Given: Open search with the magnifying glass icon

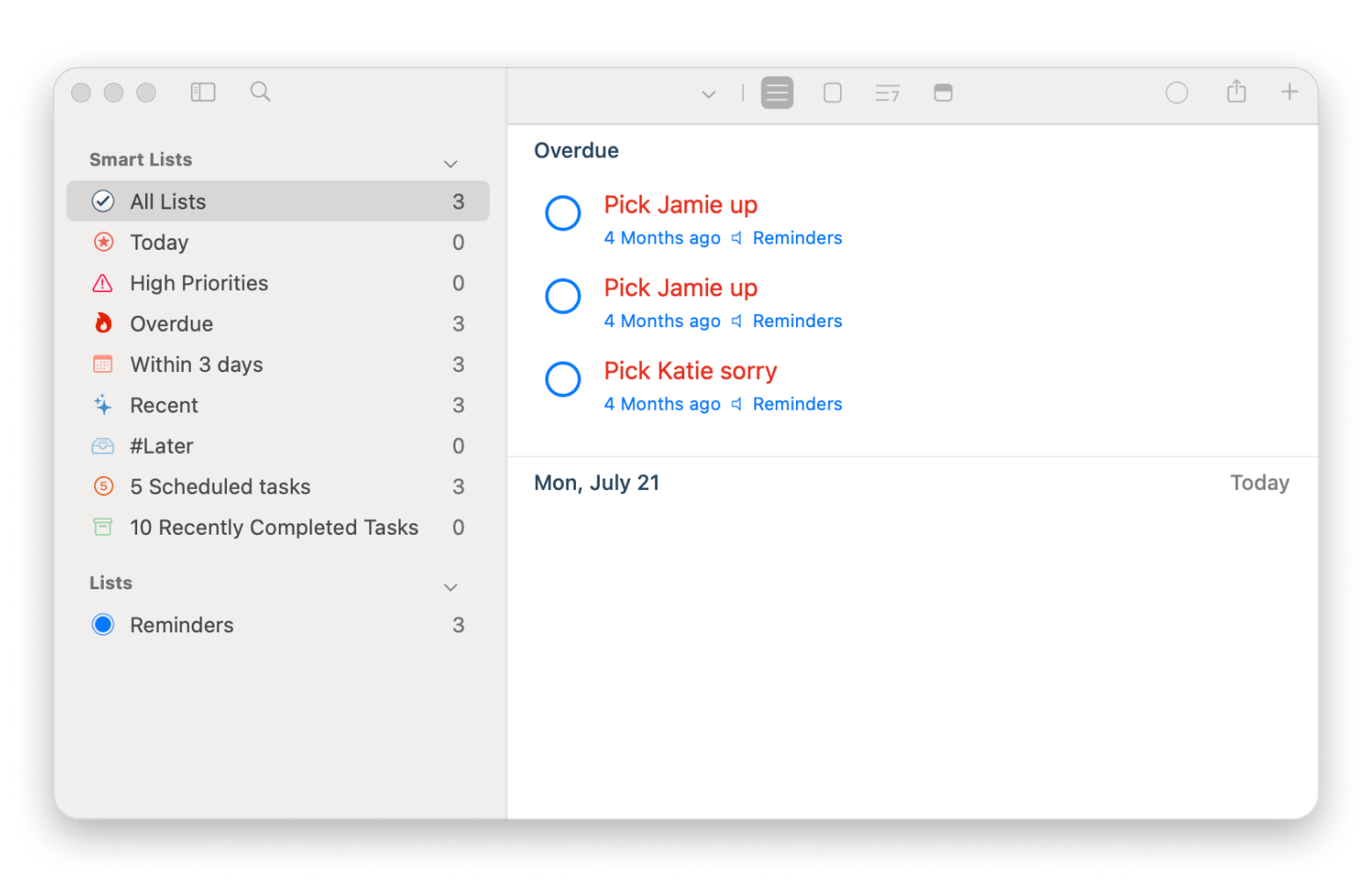Looking at the screenshot, I should [x=260, y=91].
